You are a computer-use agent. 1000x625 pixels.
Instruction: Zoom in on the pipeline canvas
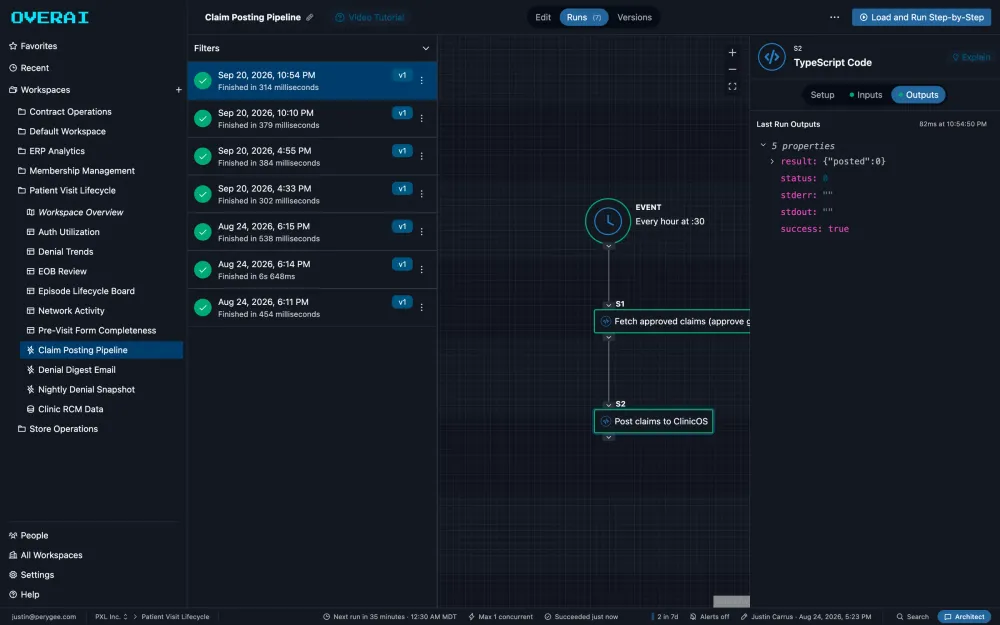click(732, 52)
